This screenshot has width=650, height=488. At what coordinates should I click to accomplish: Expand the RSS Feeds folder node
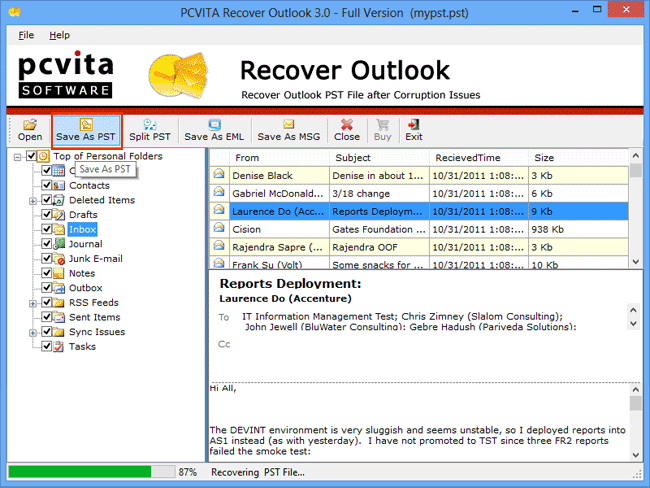[32, 303]
